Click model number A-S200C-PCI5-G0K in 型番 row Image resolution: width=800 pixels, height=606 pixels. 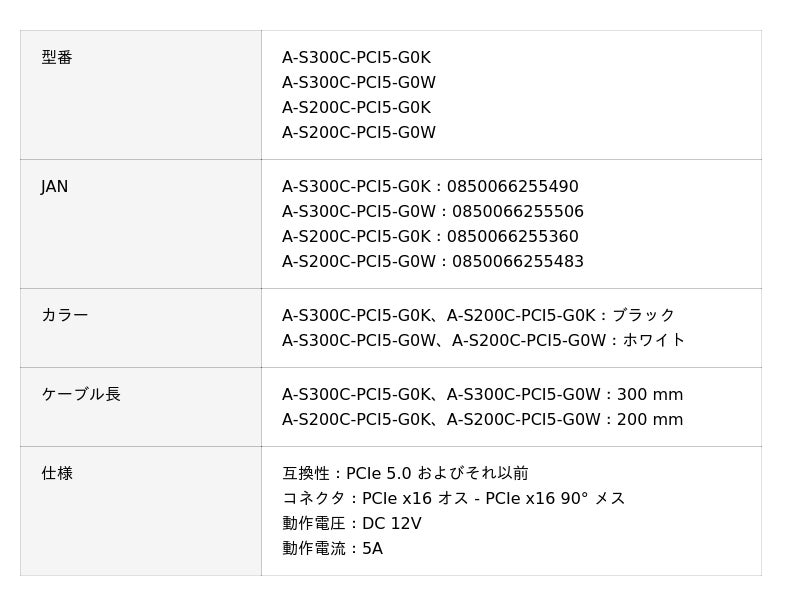[x=356, y=108]
